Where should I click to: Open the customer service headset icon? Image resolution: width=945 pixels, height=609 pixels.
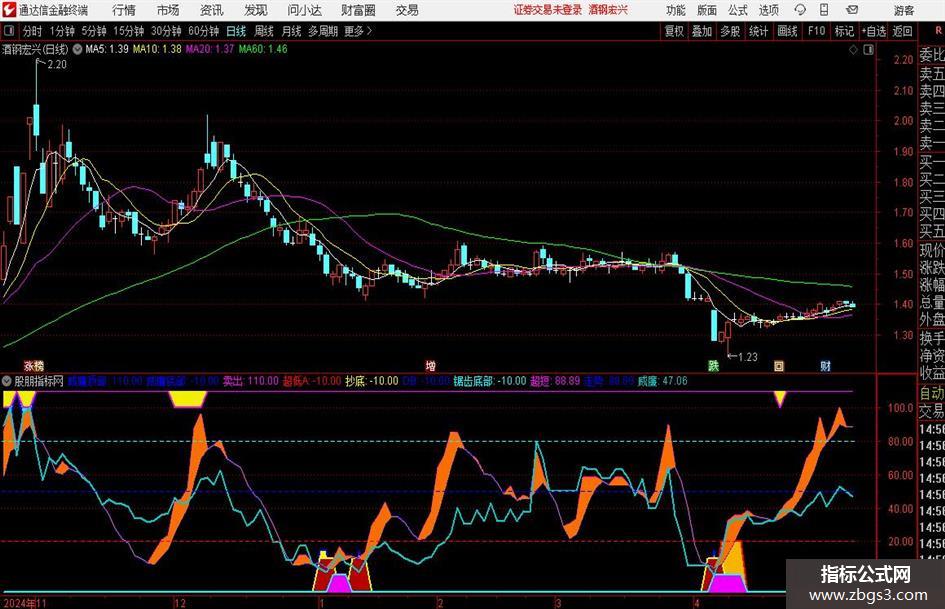click(x=800, y=10)
